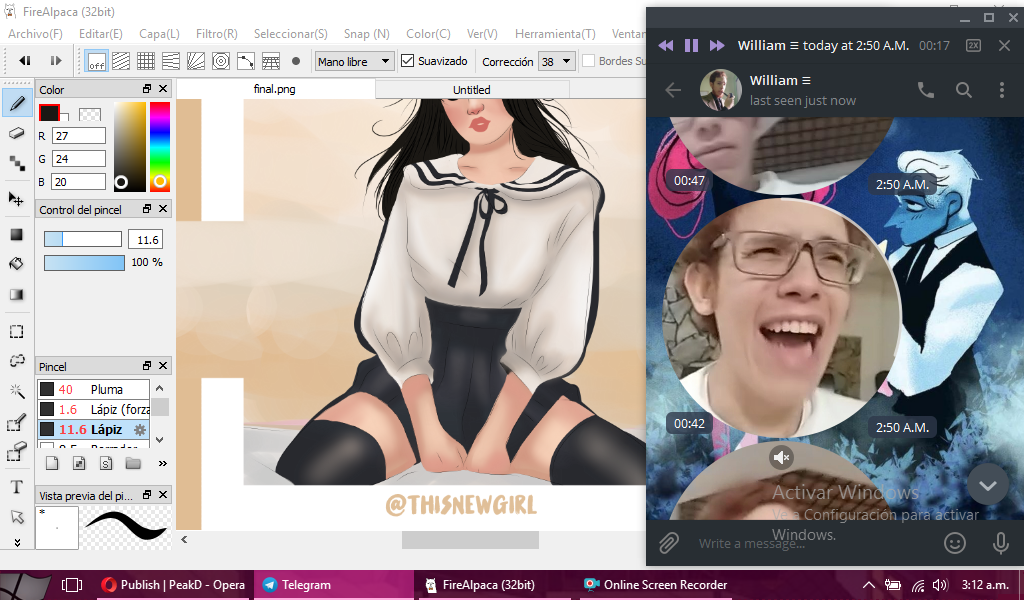This screenshot has height=600, width=1024.
Task: Click the brush size 11.6 field
Action: pyautogui.click(x=146, y=240)
